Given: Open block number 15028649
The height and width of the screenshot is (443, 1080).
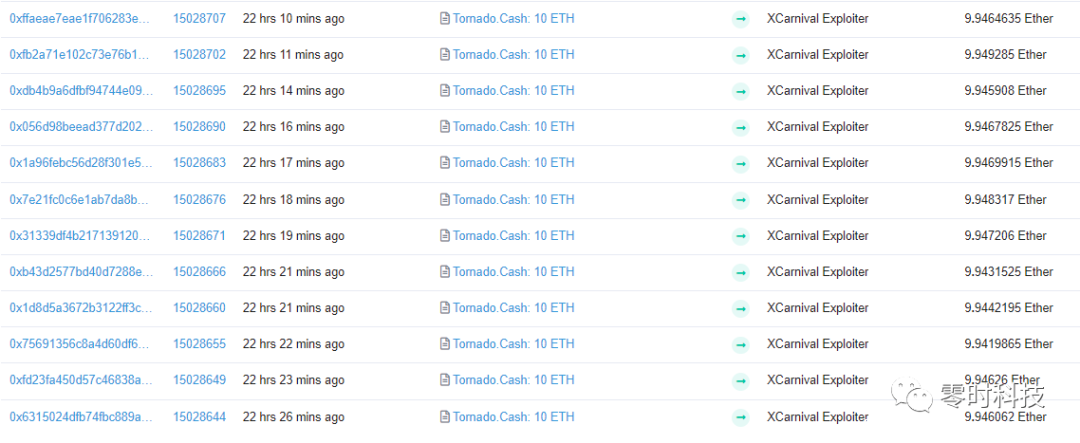Looking at the screenshot, I should click(x=199, y=380).
